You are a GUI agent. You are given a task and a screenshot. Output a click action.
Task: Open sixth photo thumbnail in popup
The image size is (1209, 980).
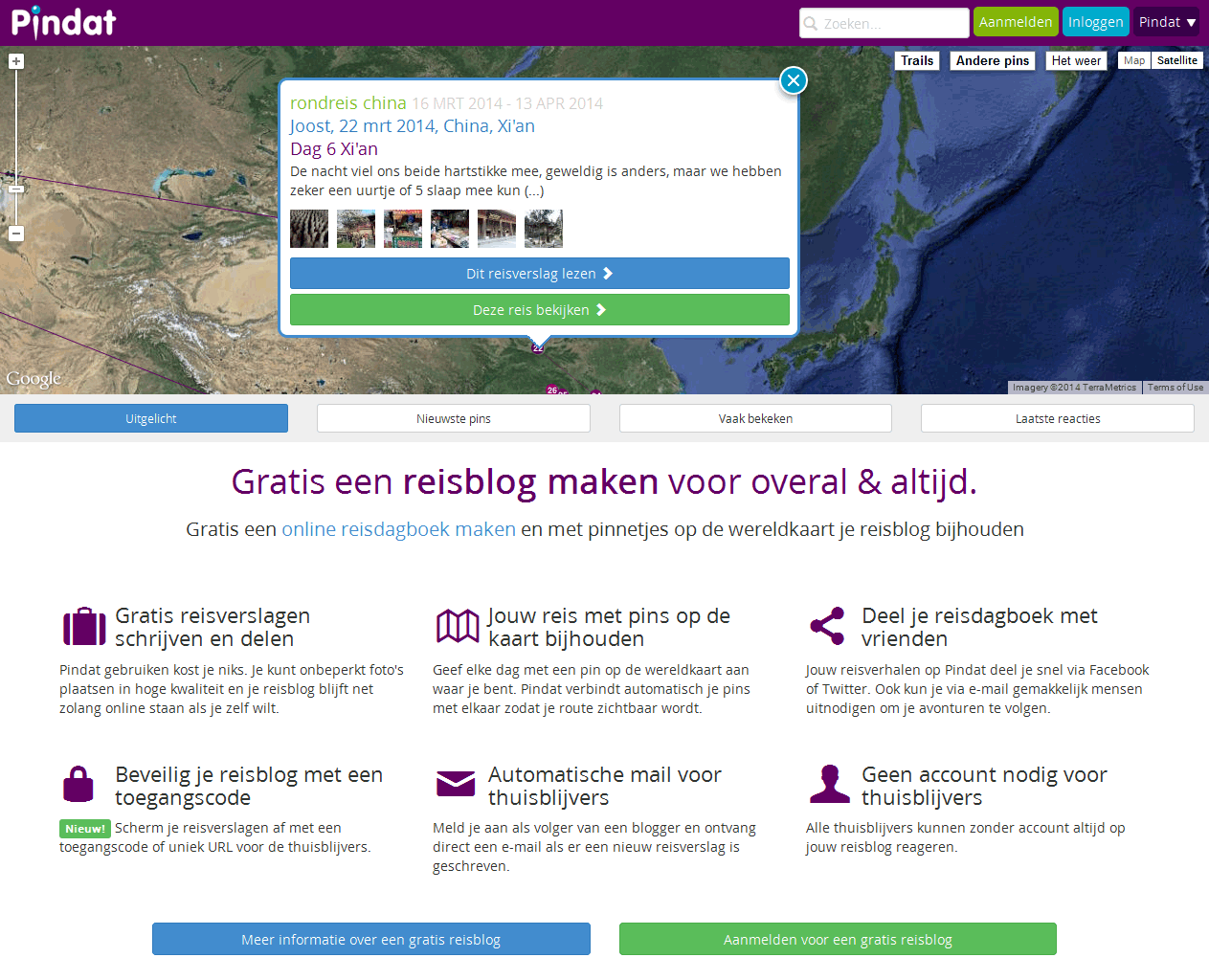544,229
